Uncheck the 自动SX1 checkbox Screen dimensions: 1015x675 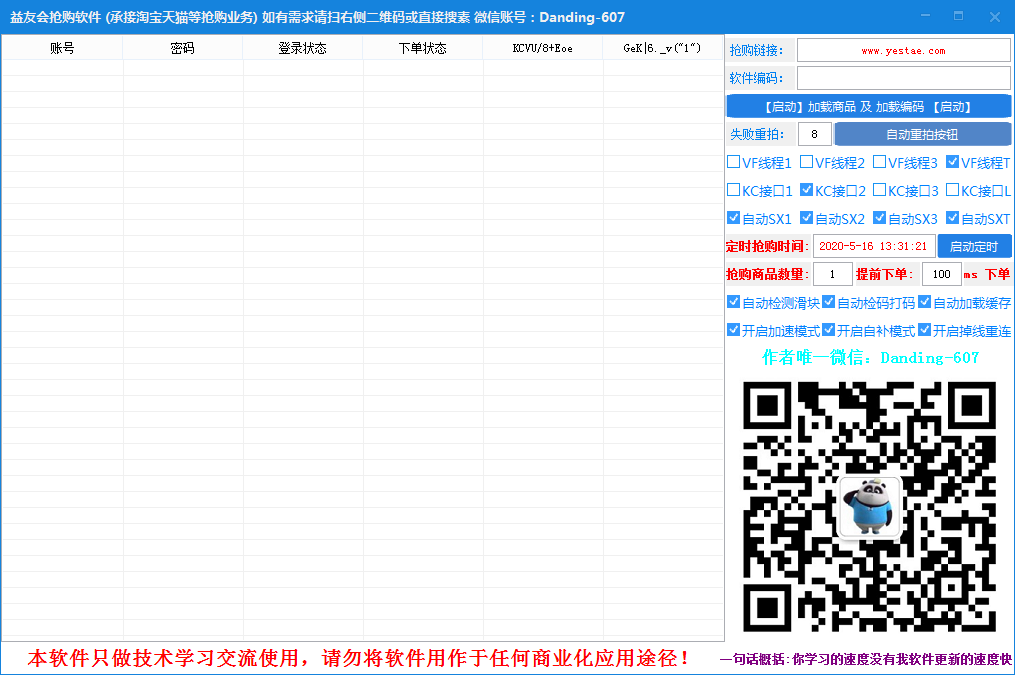pyautogui.click(x=733, y=217)
